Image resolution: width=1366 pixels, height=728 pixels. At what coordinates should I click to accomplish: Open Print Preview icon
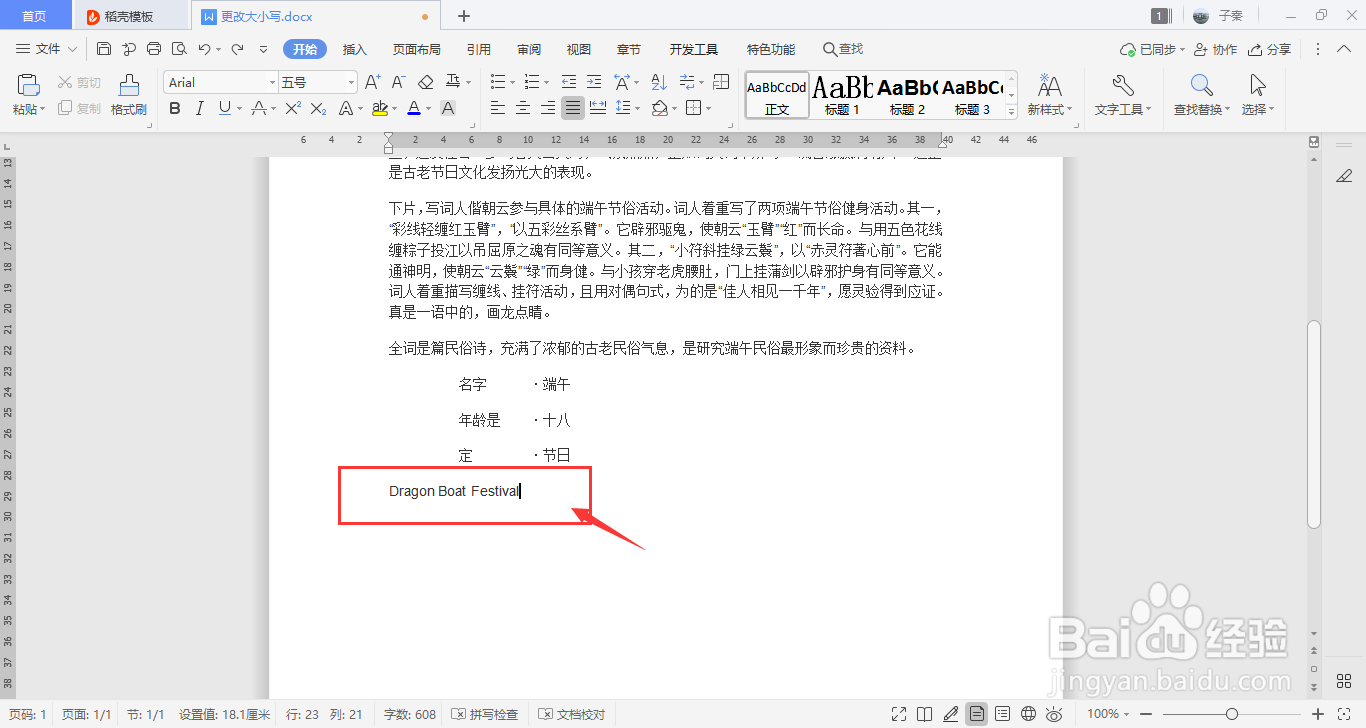[x=179, y=49]
